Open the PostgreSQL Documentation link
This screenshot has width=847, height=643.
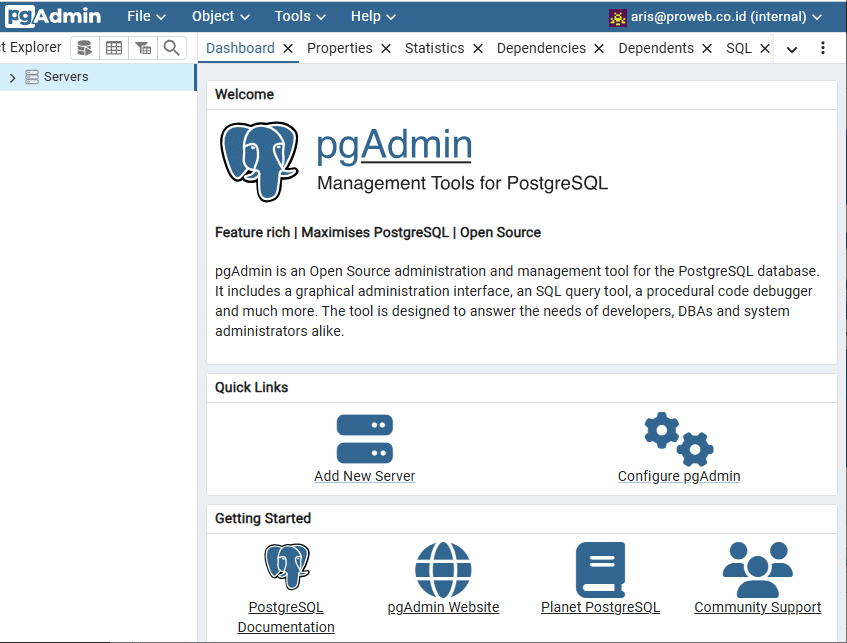point(286,617)
